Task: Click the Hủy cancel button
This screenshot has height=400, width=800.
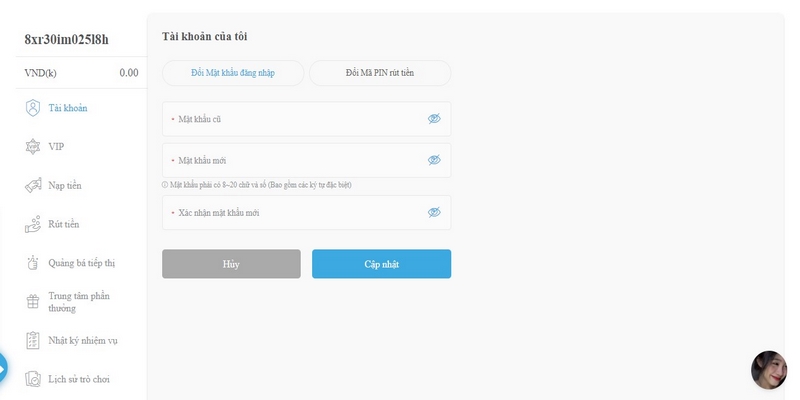Action: point(231,264)
